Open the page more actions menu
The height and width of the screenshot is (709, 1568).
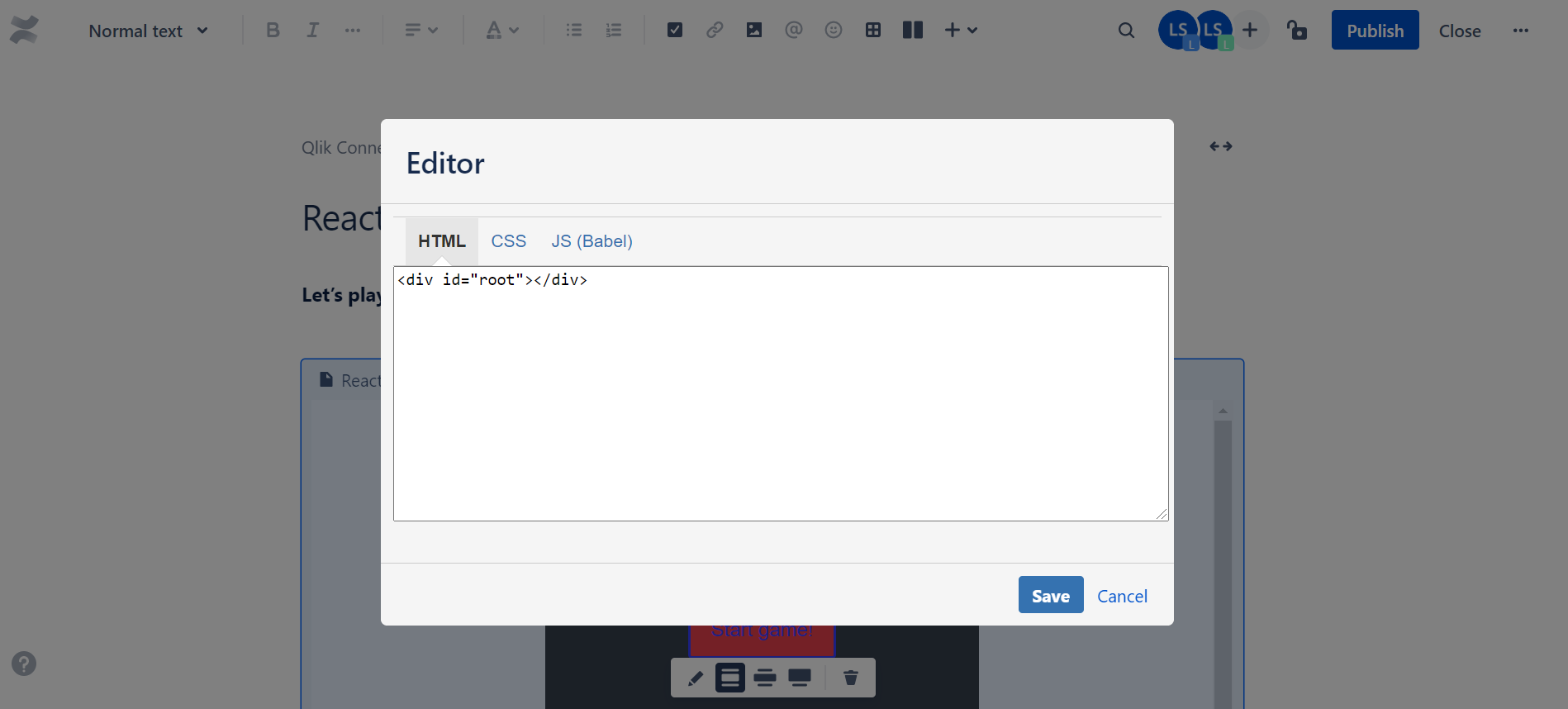[1521, 31]
